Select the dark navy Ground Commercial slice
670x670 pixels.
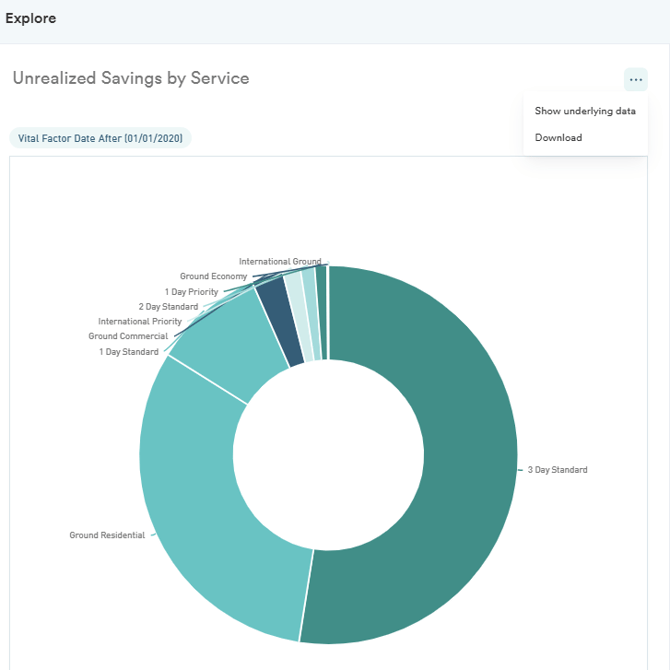coord(280,323)
